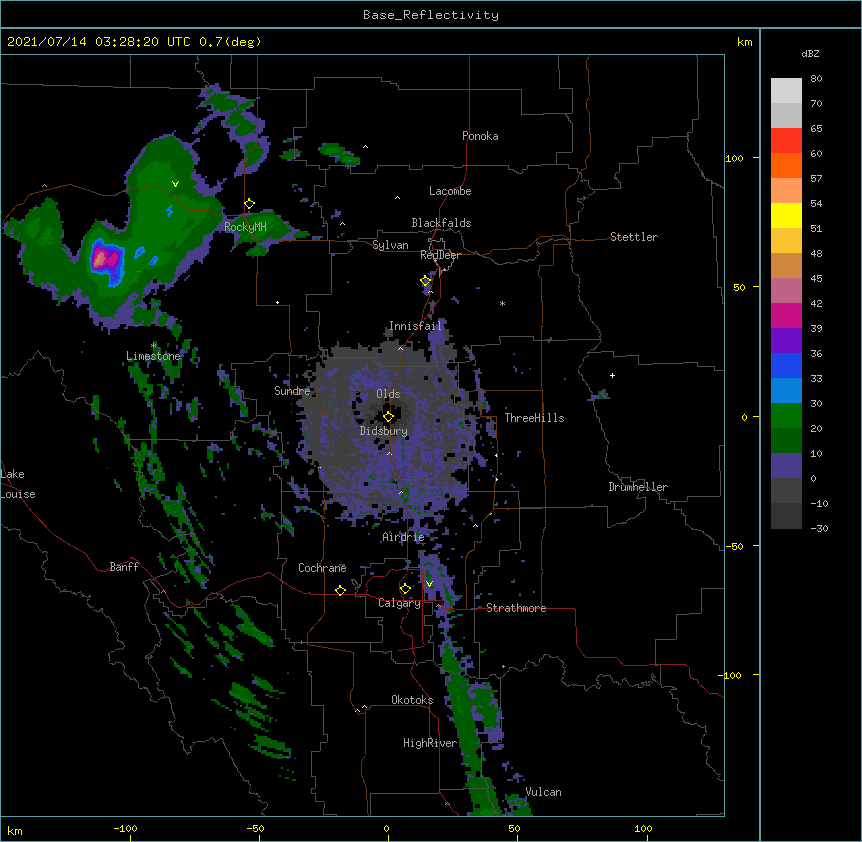
Task: Choose the slate purple 0-10 dBZ swatch
Action: (x=786, y=466)
